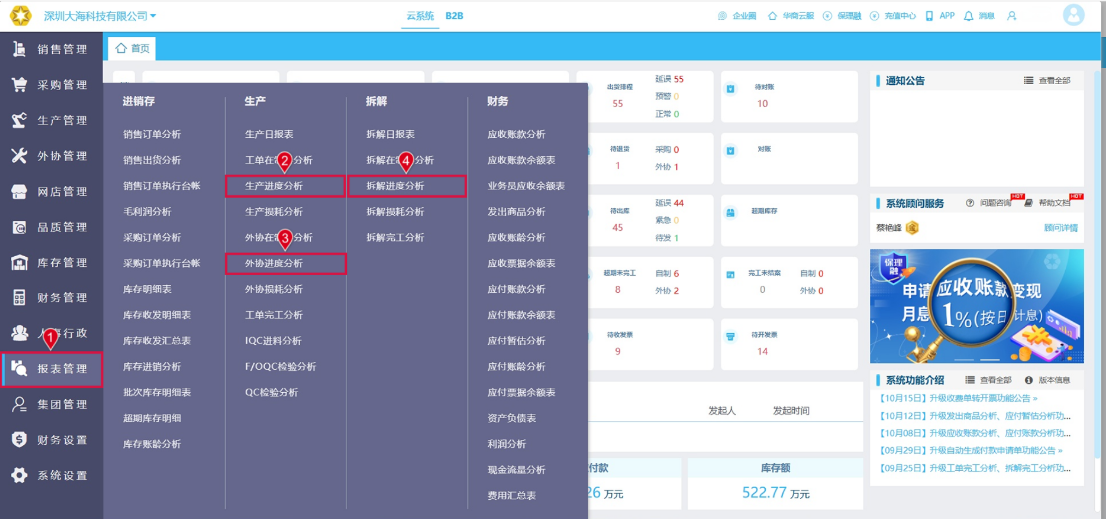The height and width of the screenshot is (519, 1110).
Task: Open 销售管理 sidebar module
Action: (x=51, y=50)
